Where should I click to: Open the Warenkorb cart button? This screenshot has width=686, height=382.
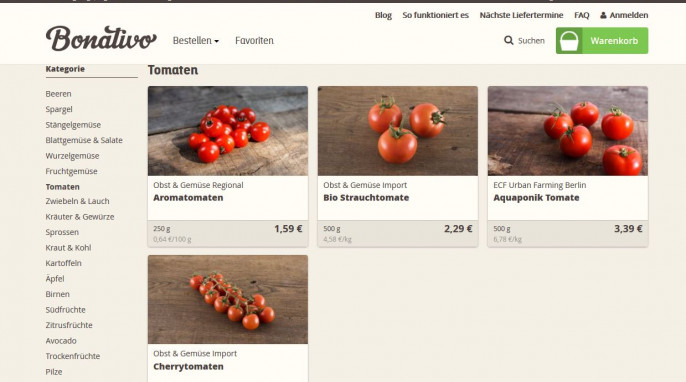[602, 41]
